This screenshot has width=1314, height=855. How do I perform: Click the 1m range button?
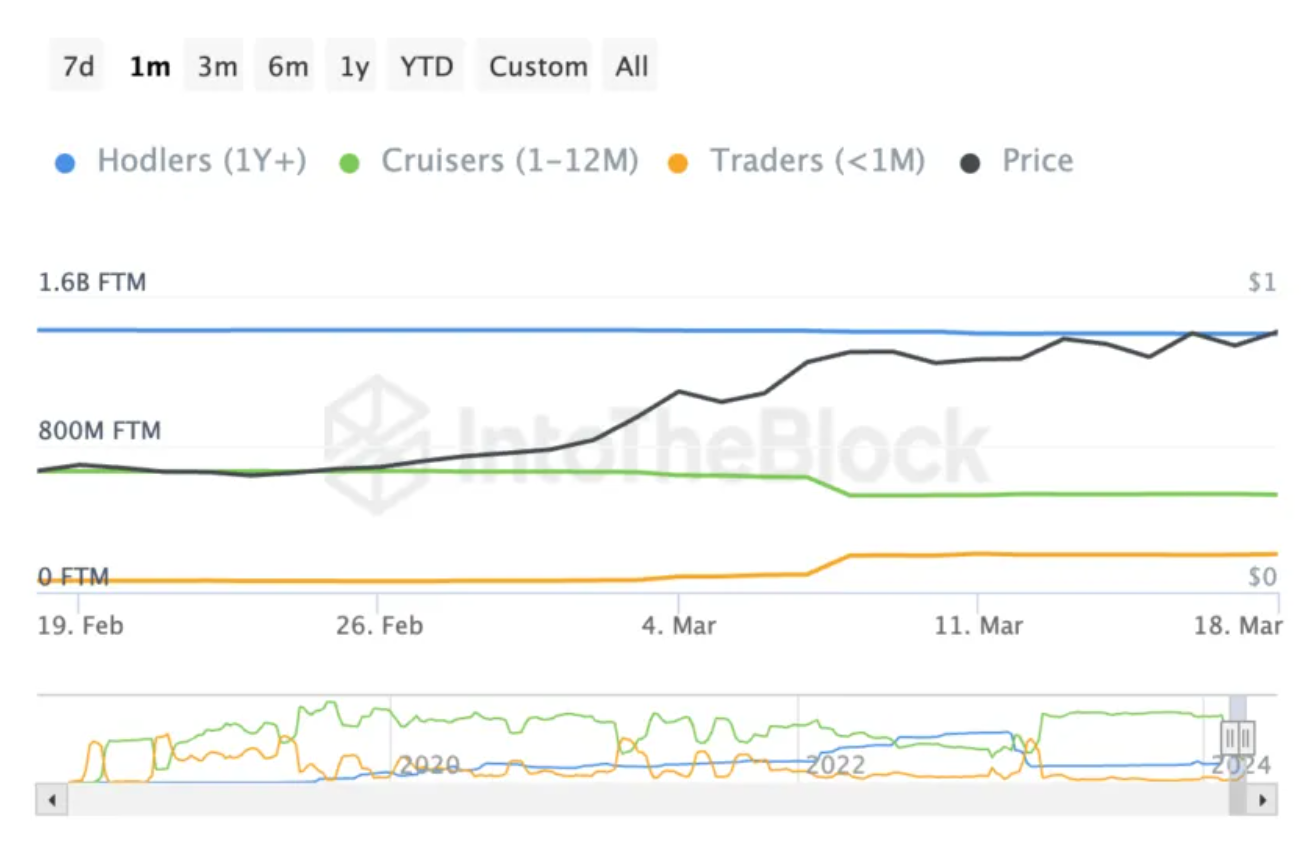point(149,67)
